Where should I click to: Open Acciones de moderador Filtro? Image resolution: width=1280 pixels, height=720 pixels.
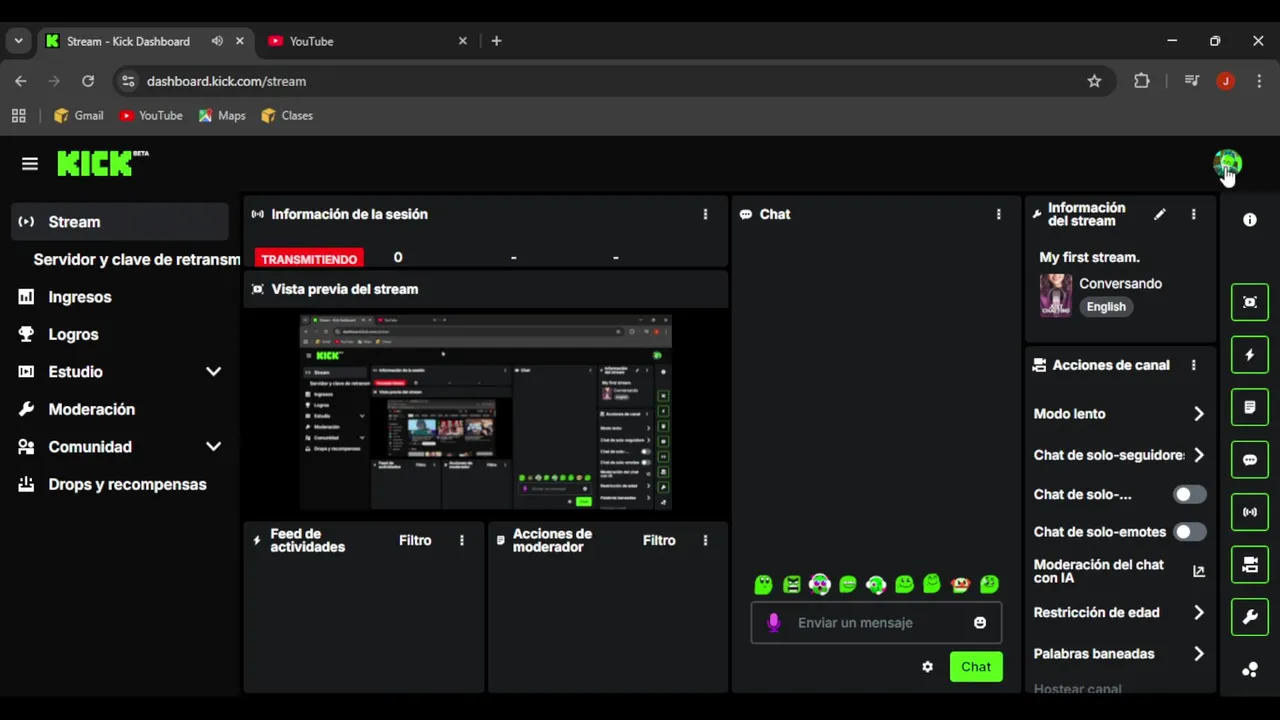coord(659,540)
